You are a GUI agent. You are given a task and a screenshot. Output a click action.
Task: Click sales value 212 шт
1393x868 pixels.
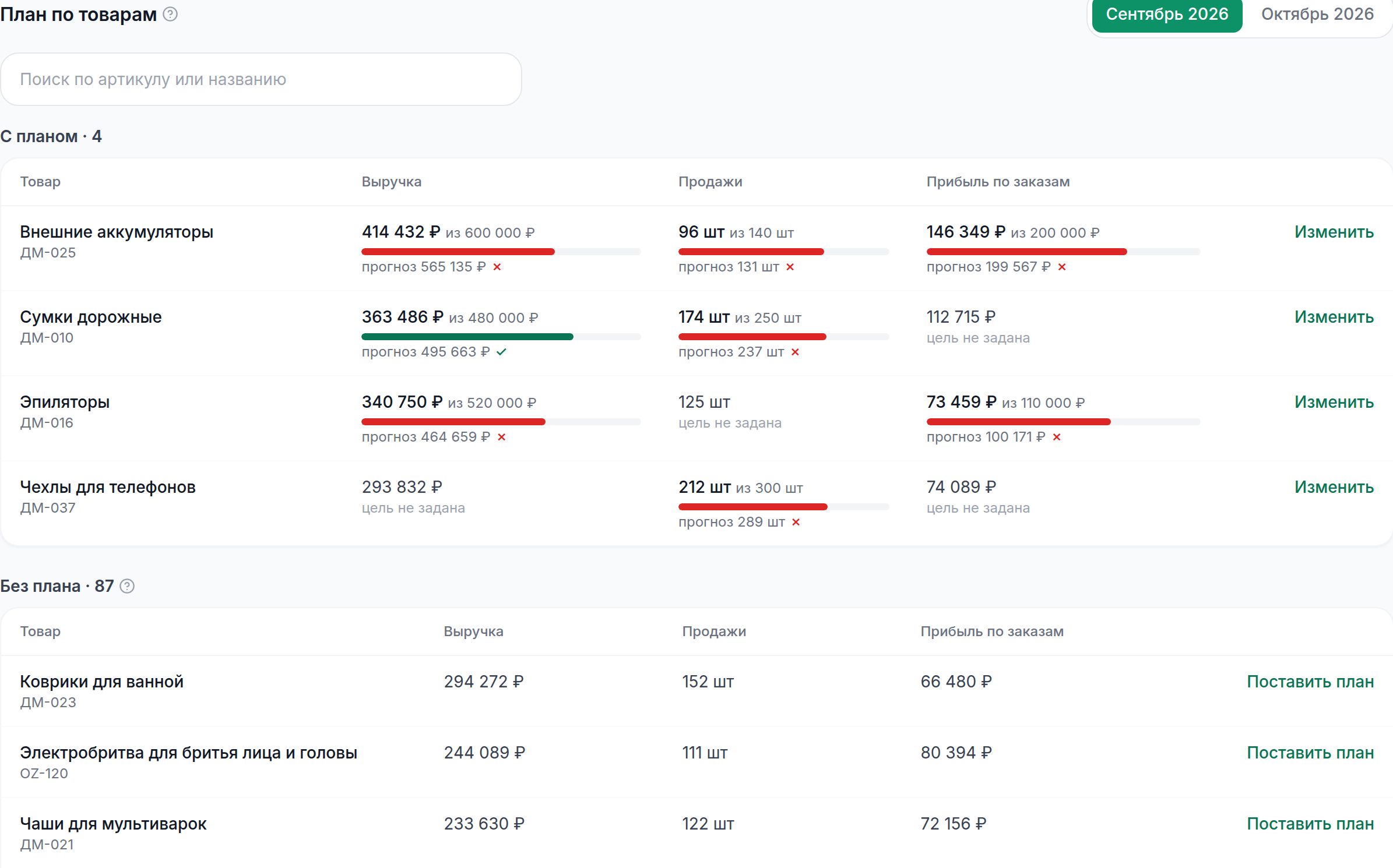[x=705, y=487]
